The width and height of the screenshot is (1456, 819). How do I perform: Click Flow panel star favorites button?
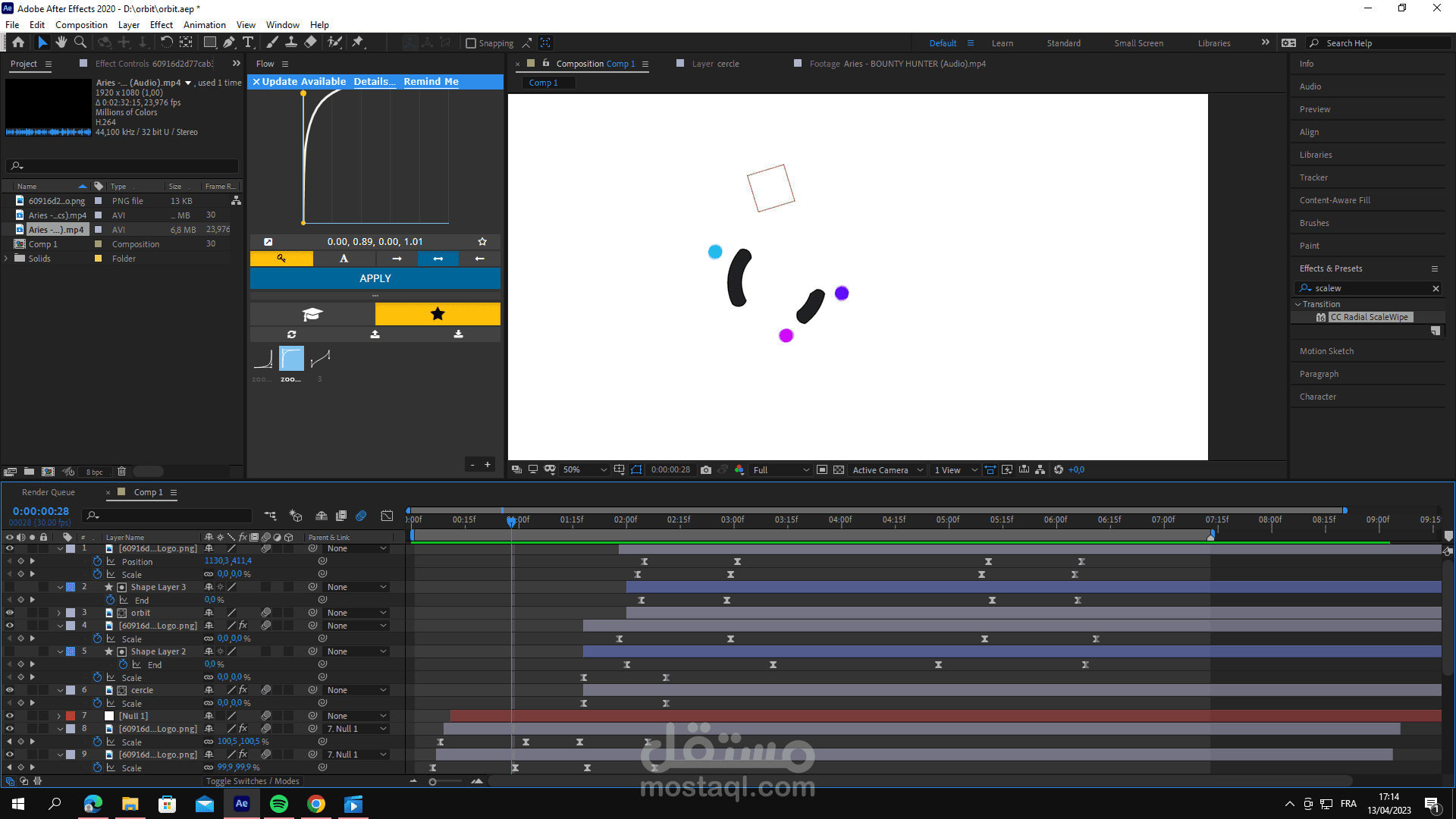438,314
